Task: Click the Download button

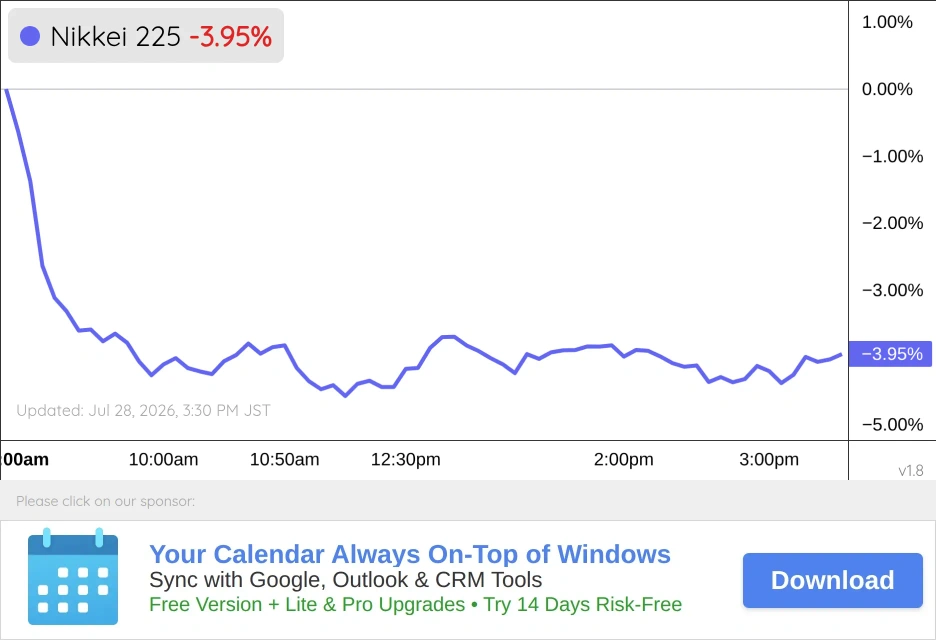Action: [x=833, y=580]
